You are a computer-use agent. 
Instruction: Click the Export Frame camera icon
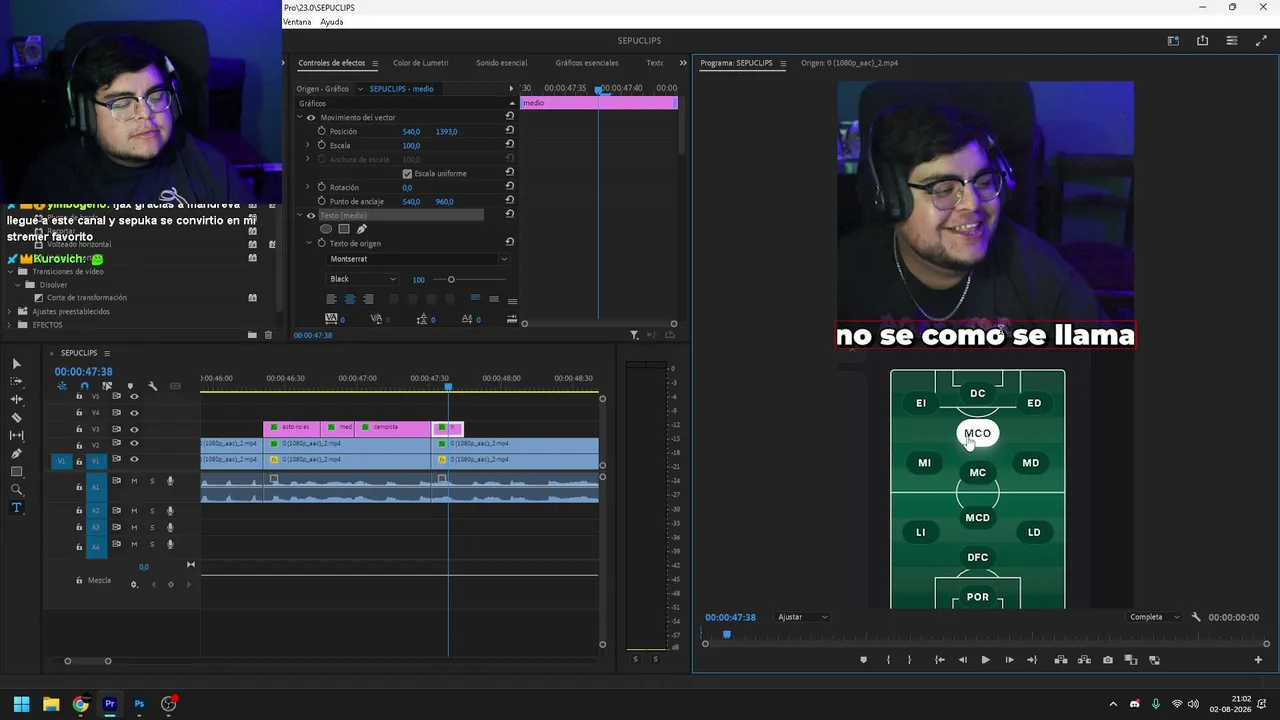[1108, 660]
